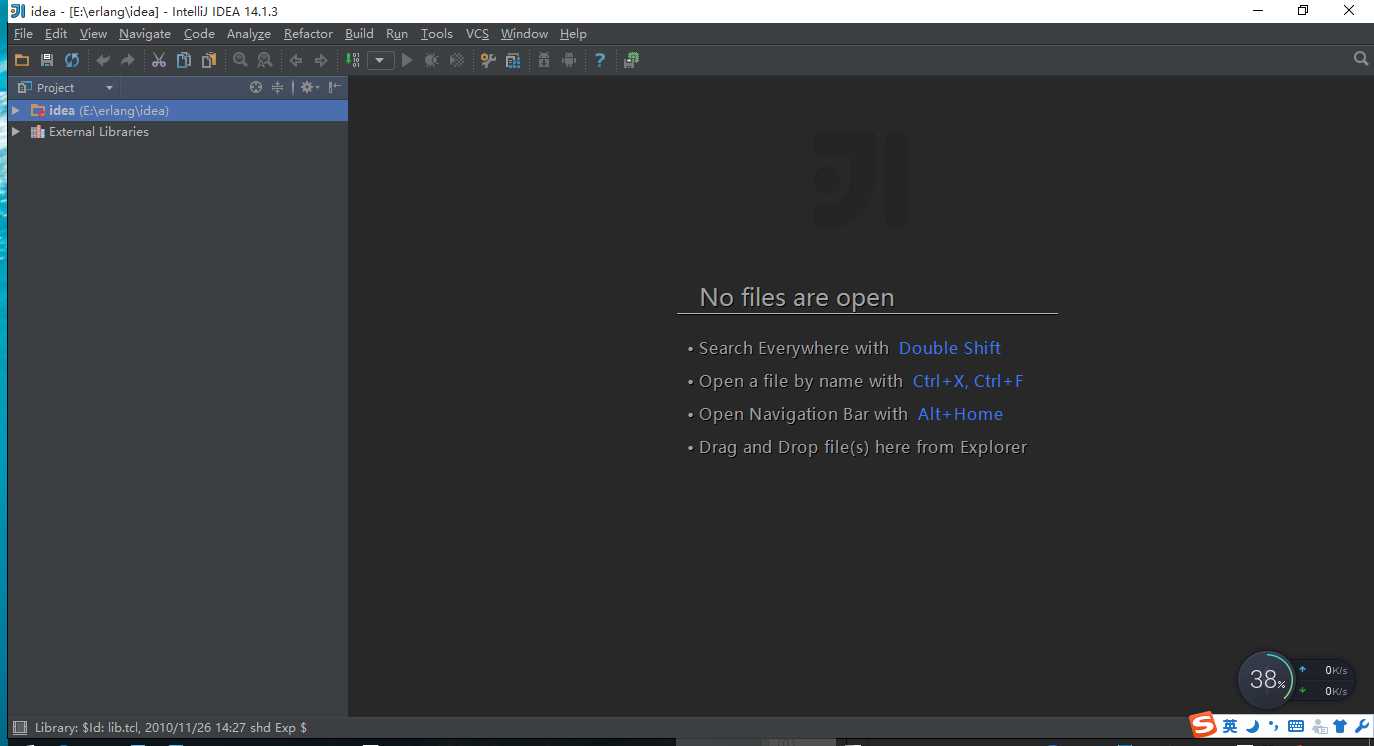
Task: Click the IME wrench settings icon
Action: (x=1361, y=726)
